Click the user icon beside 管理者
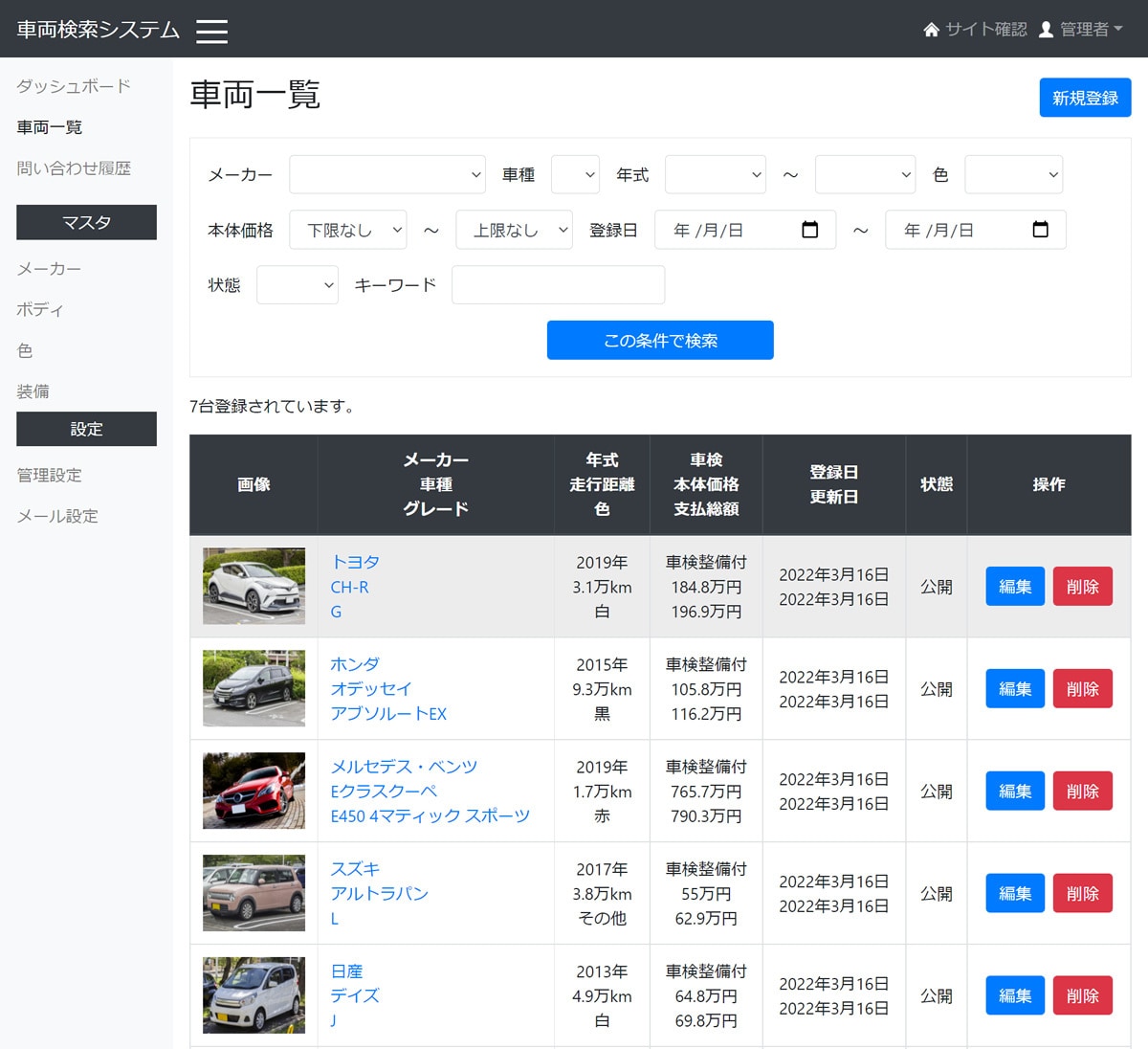Image resolution: width=1148 pixels, height=1049 pixels. [1046, 30]
